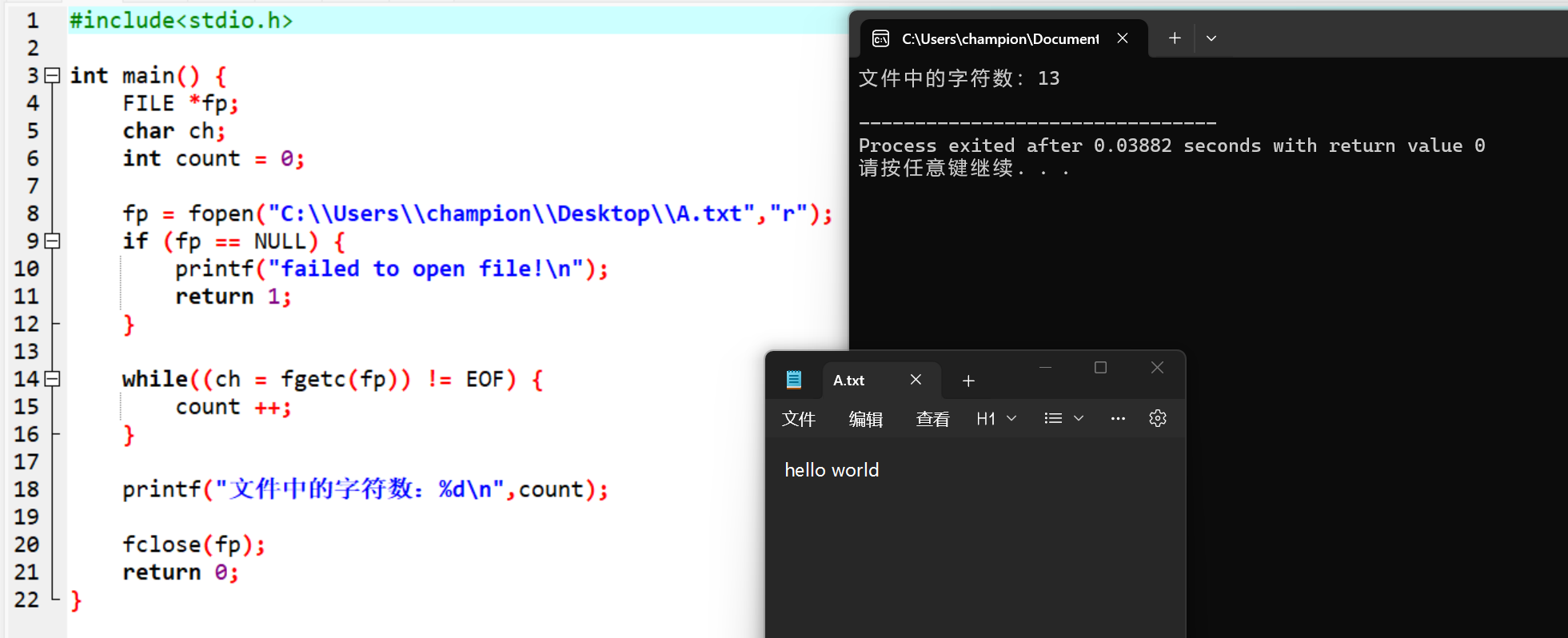Click the 'failed to open file!' printf line
Image resolution: width=1568 pixels, height=638 pixels.
[x=392, y=269]
